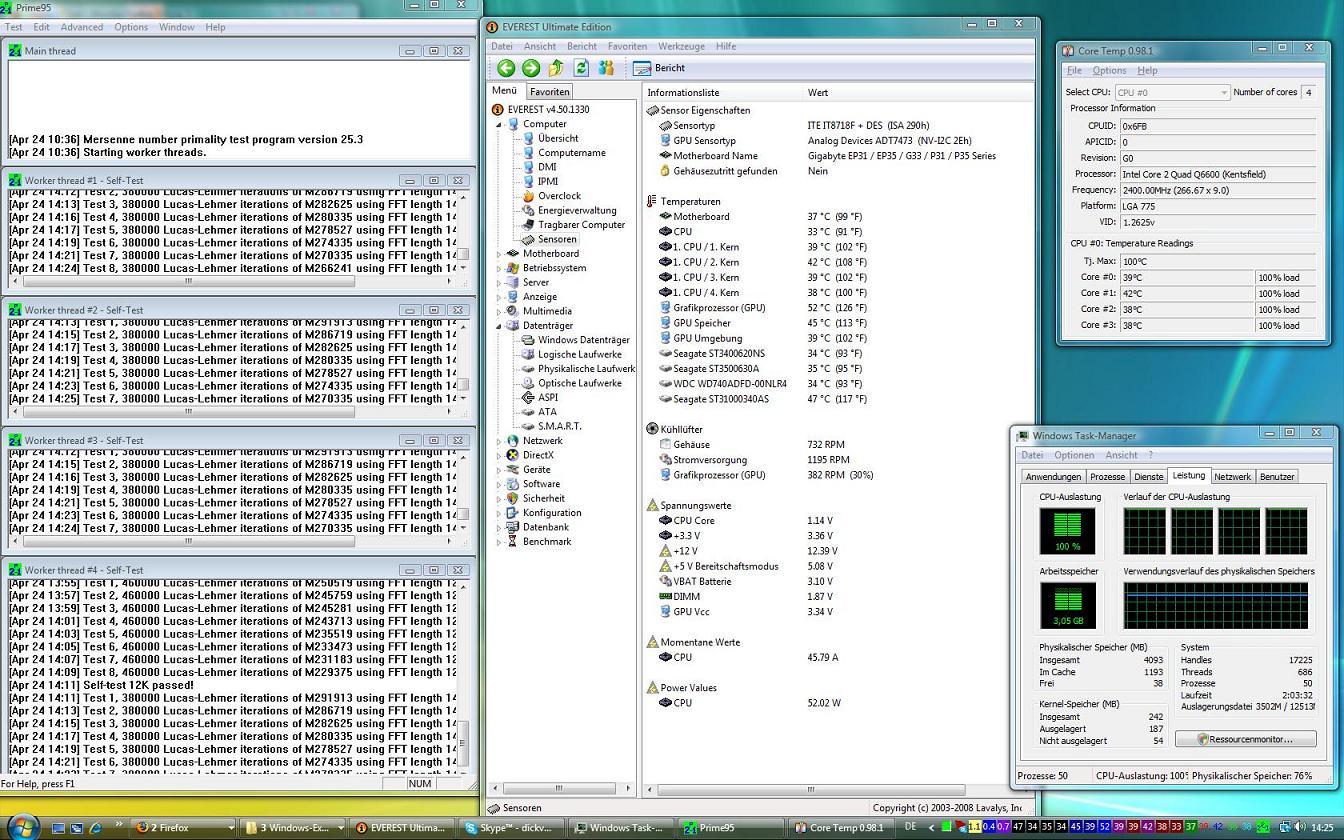Expand Netzwerk tree node
Image resolution: width=1344 pixels, height=840 pixels.
(x=499, y=441)
